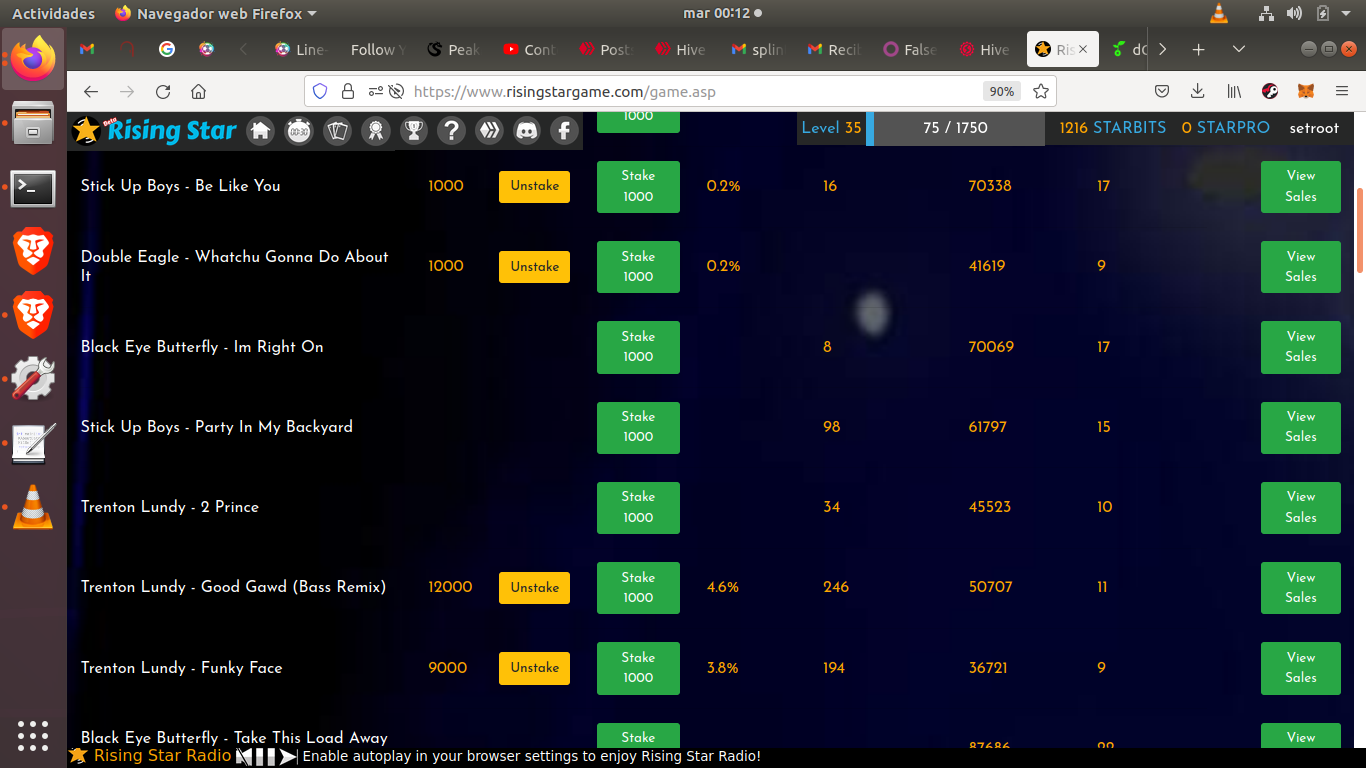This screenshot has width=1366, height=768.
Task: Open the clock showing mar 00:12
Action: [x=722, y=13]
